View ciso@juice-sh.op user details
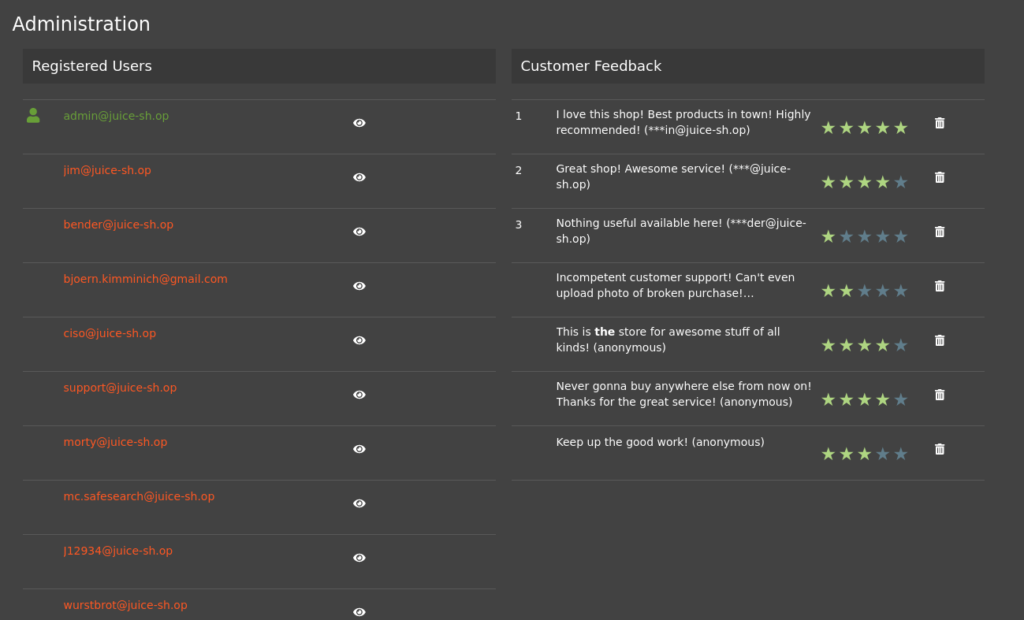The width and height of the screenshot is (1024, 620). pyautogui.click(x=359, y=340)
